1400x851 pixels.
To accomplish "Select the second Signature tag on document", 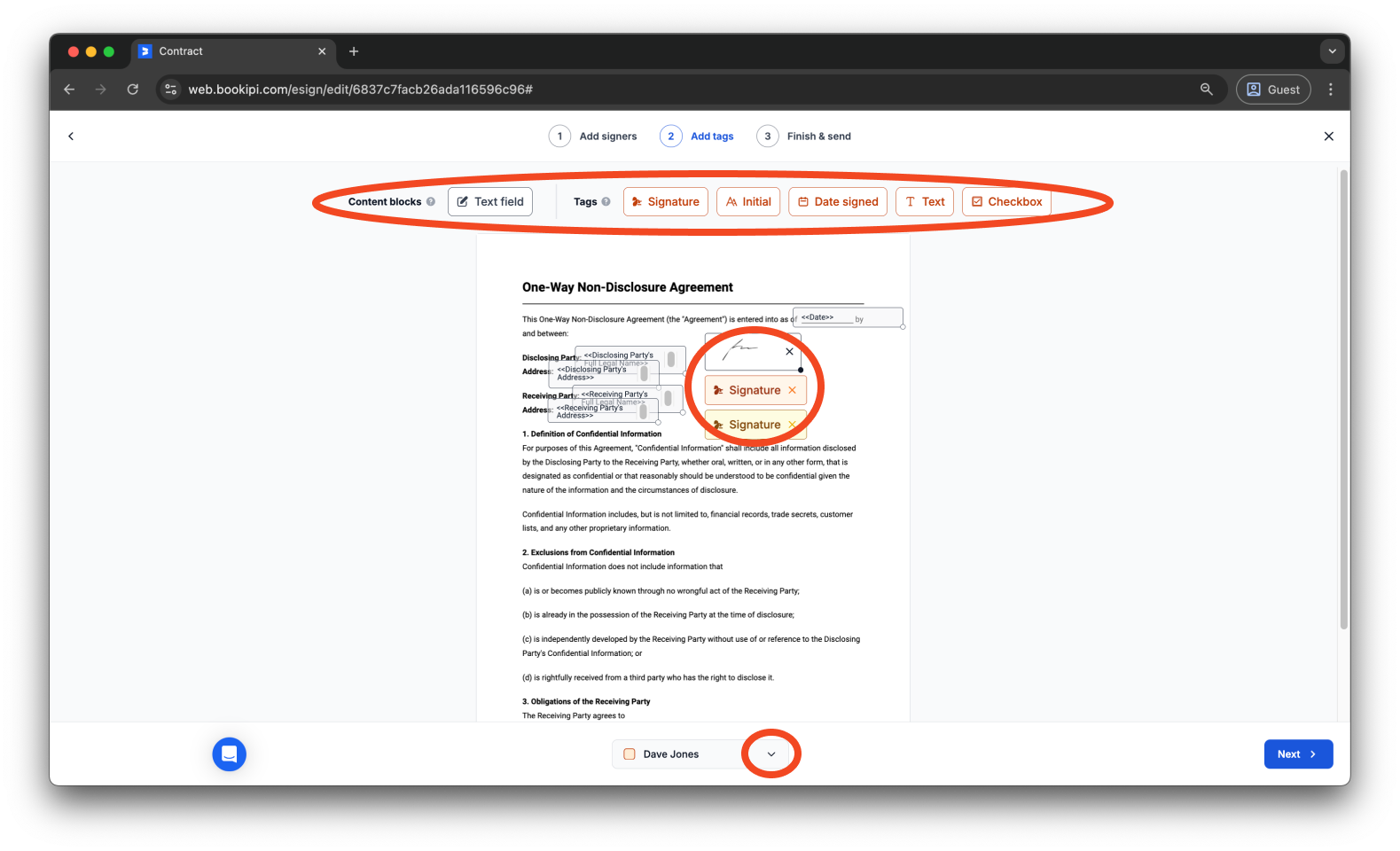I will tap(755, 425).
